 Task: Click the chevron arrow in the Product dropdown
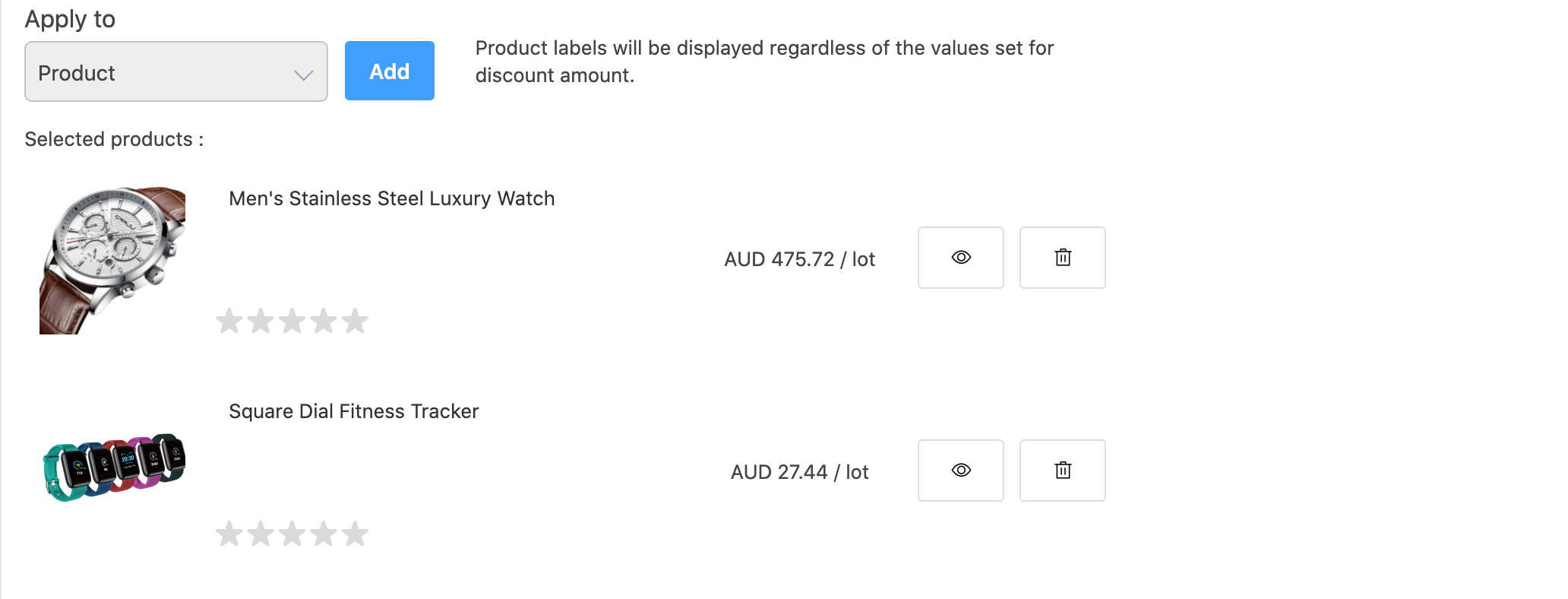pos(303,74)
